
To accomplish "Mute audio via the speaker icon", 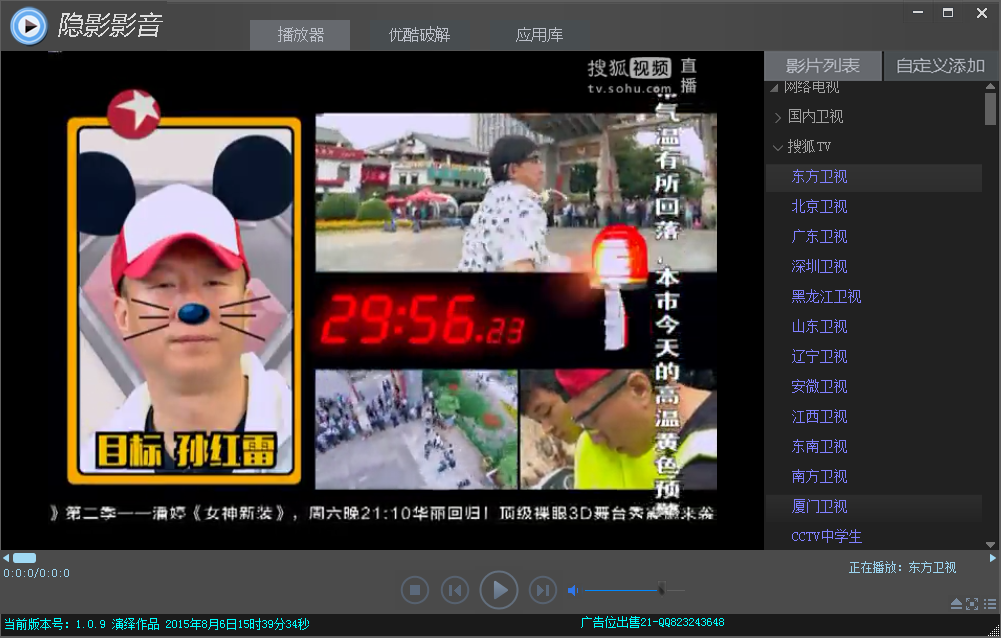I will (x=573, y=591).
